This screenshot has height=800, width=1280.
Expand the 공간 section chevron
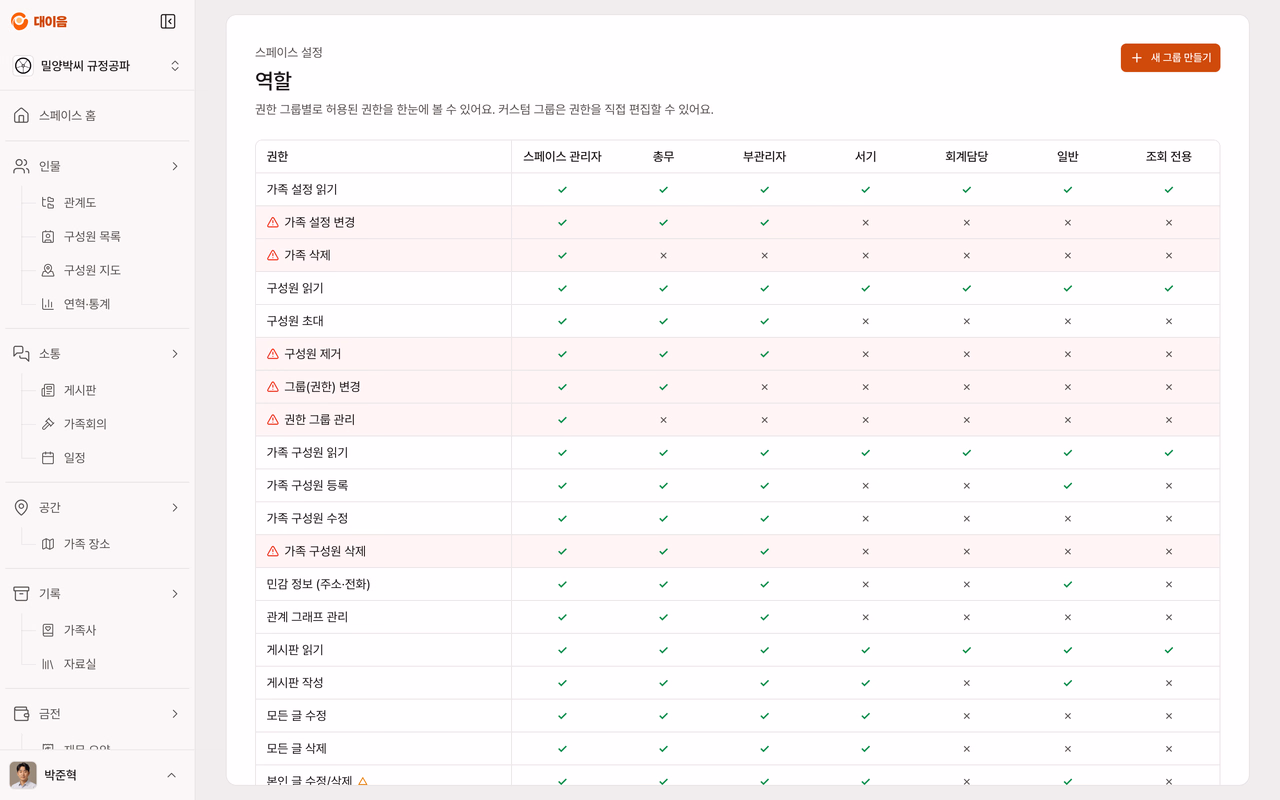pos(175,508)
